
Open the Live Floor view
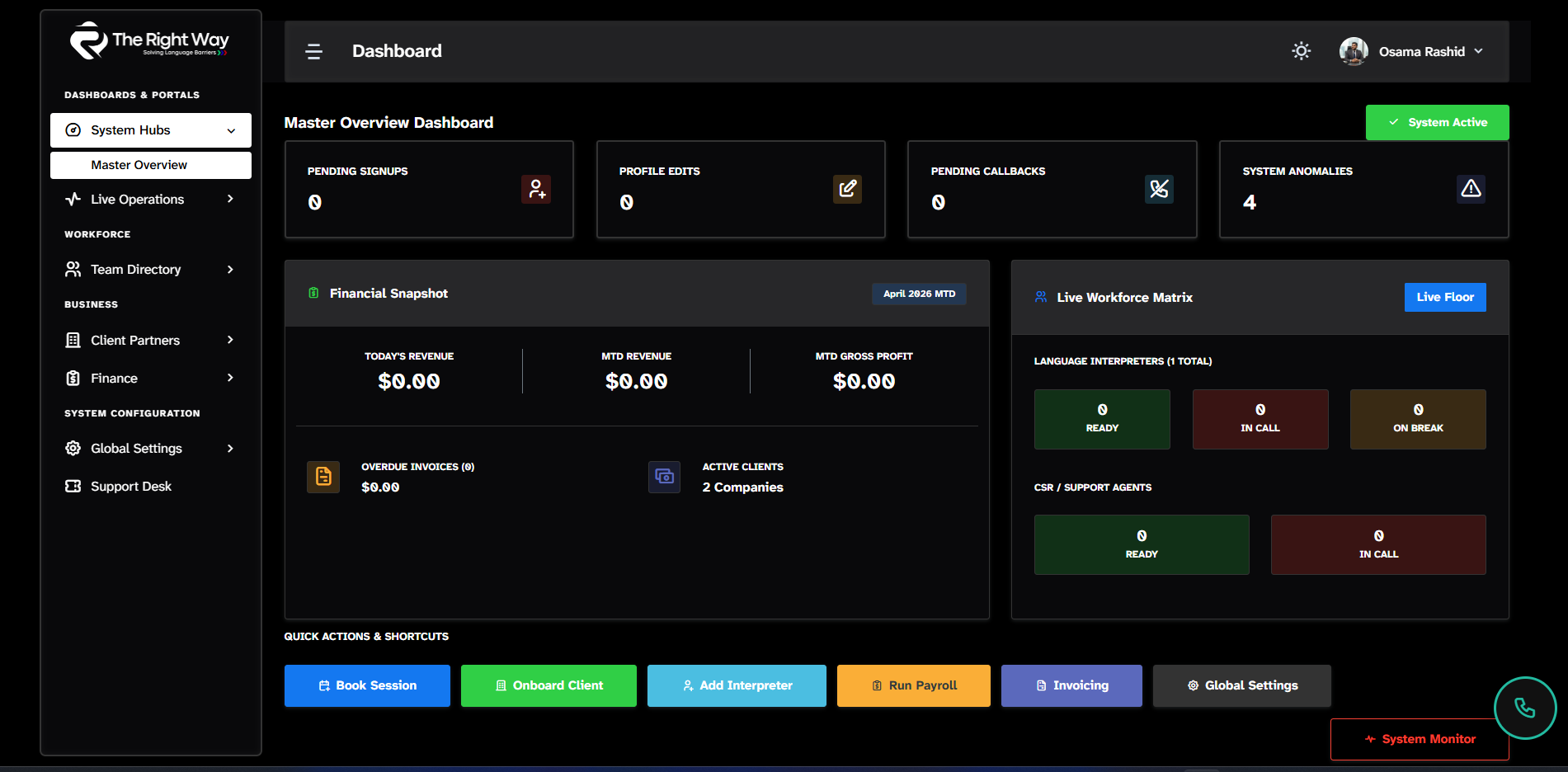1444,297
